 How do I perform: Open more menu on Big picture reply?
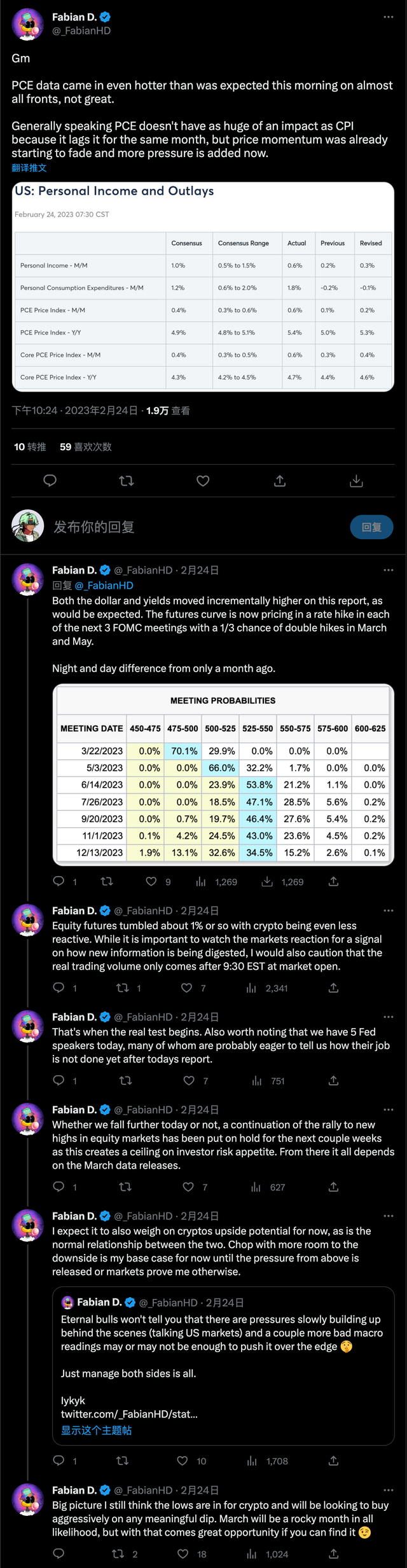tap(389, 1490)
